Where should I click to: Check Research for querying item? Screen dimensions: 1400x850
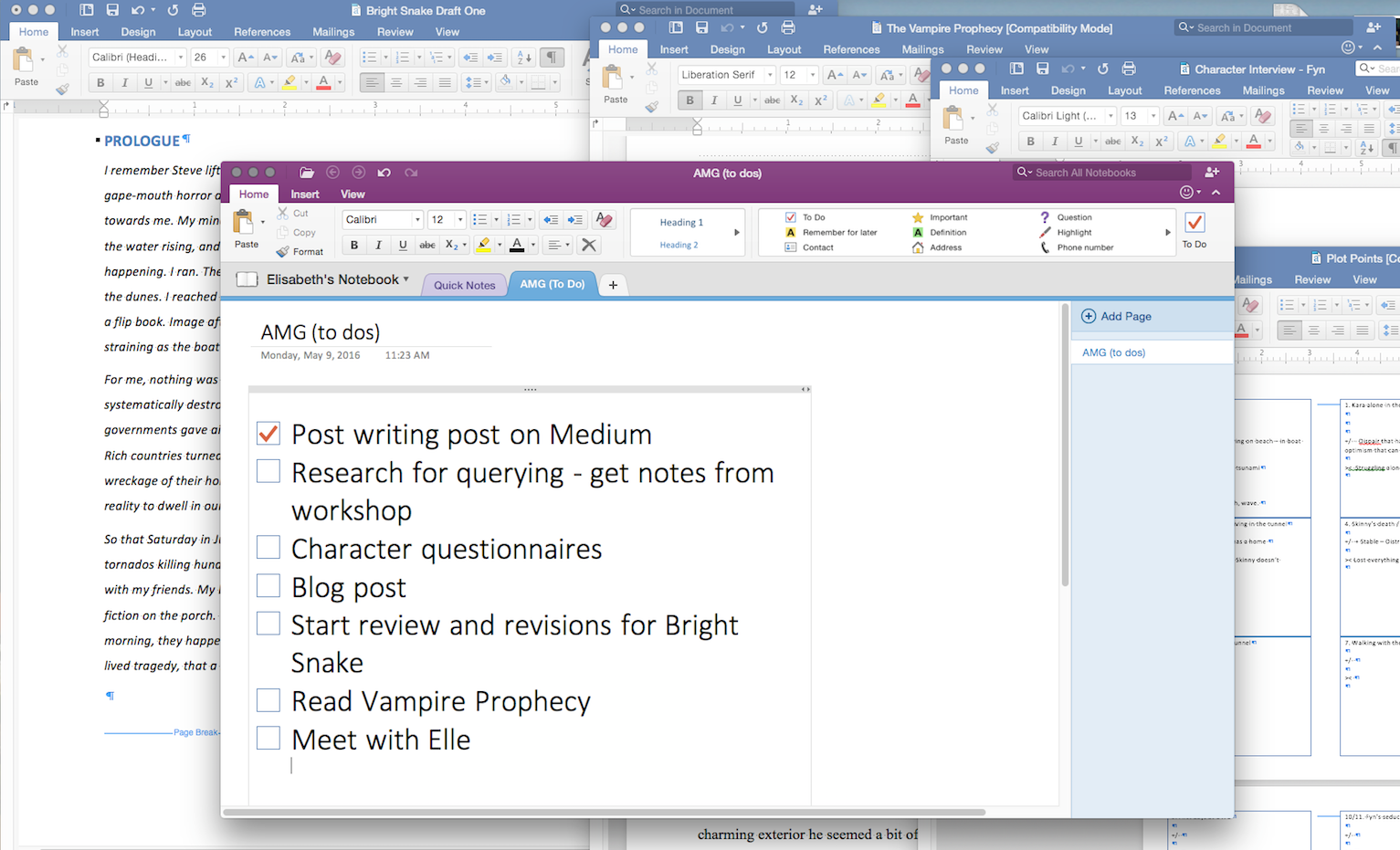(x=268, y=471)
